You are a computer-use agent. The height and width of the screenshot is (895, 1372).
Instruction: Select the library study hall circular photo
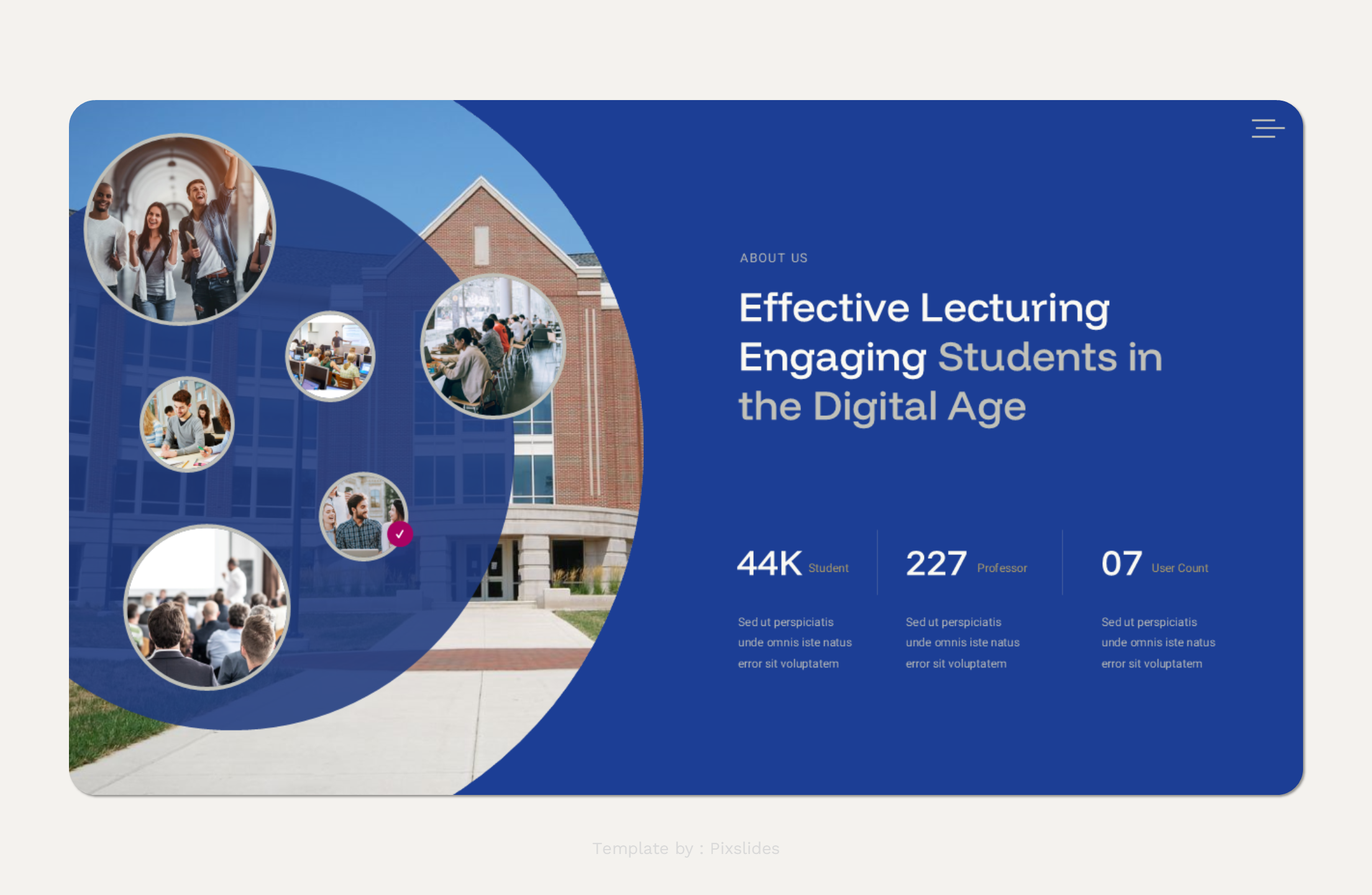tap(493, 346)
